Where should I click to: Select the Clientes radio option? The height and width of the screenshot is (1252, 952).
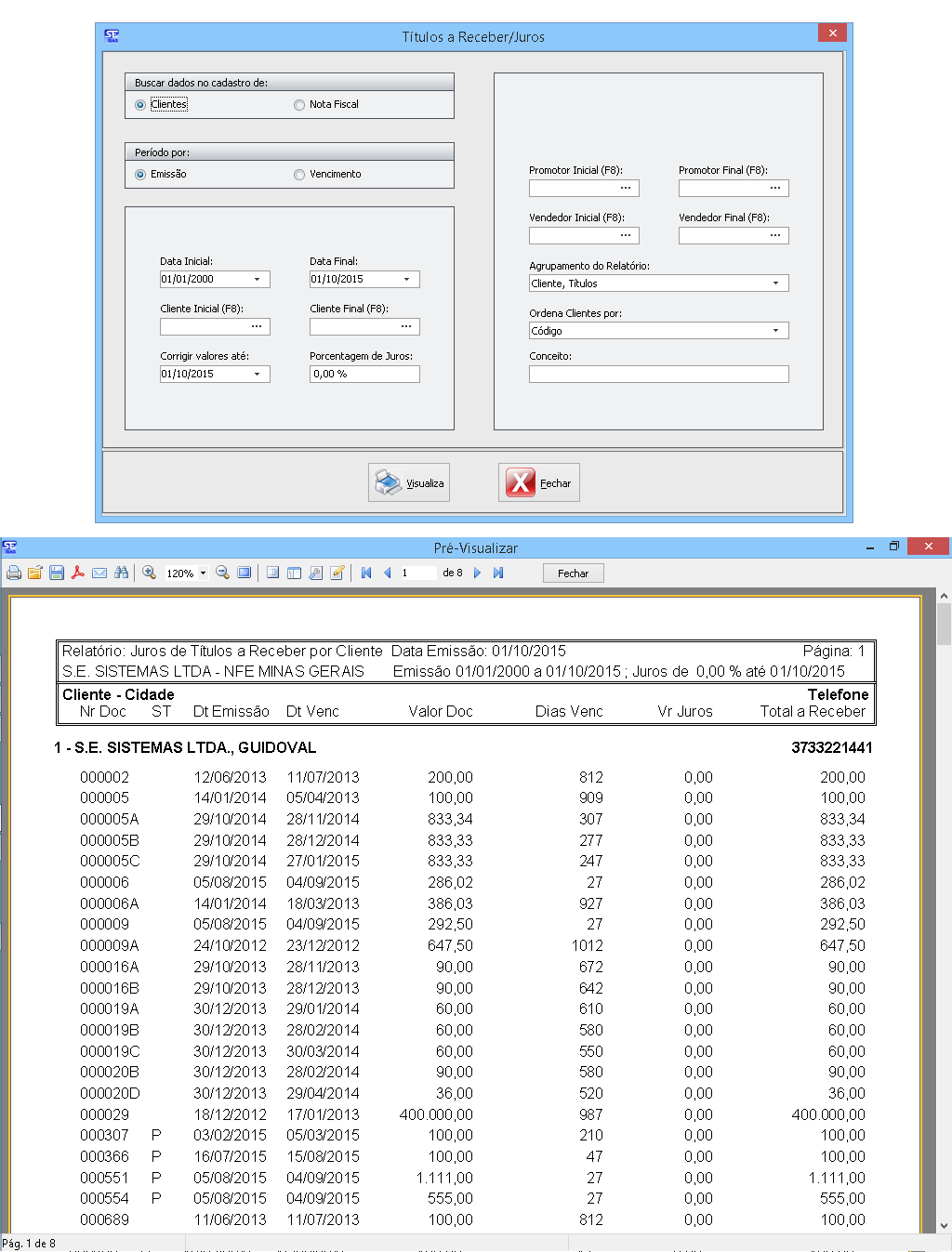tap(140, 105)
